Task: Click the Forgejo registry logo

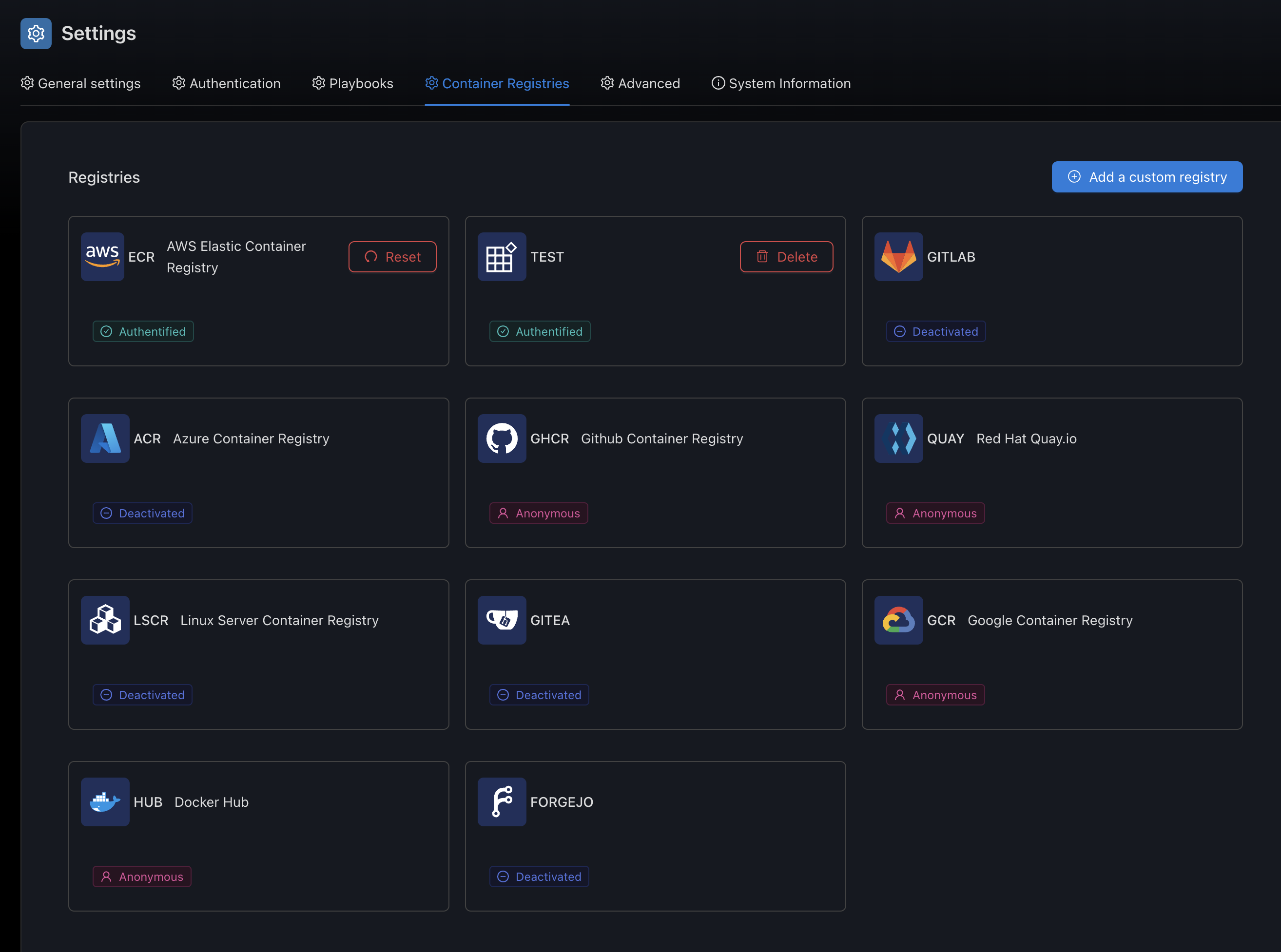Action: tap(501, 801)
